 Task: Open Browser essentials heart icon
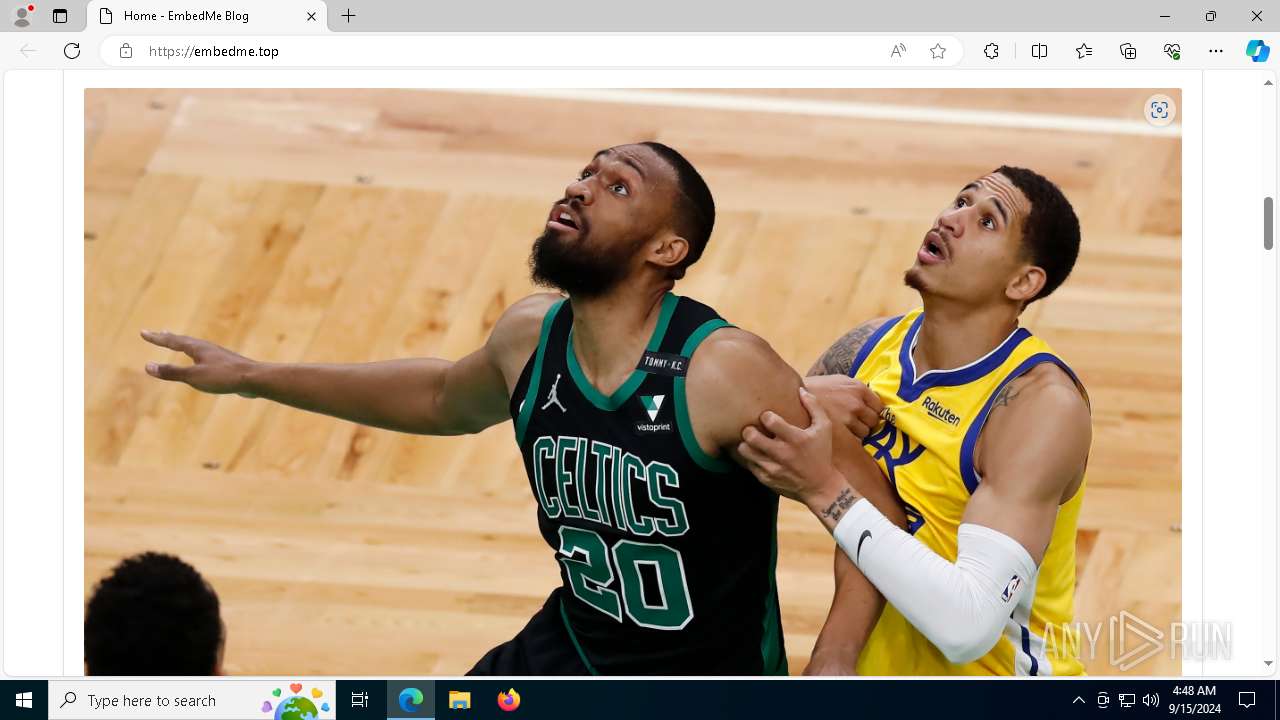pyautogui.click(x=1172, y=51)
